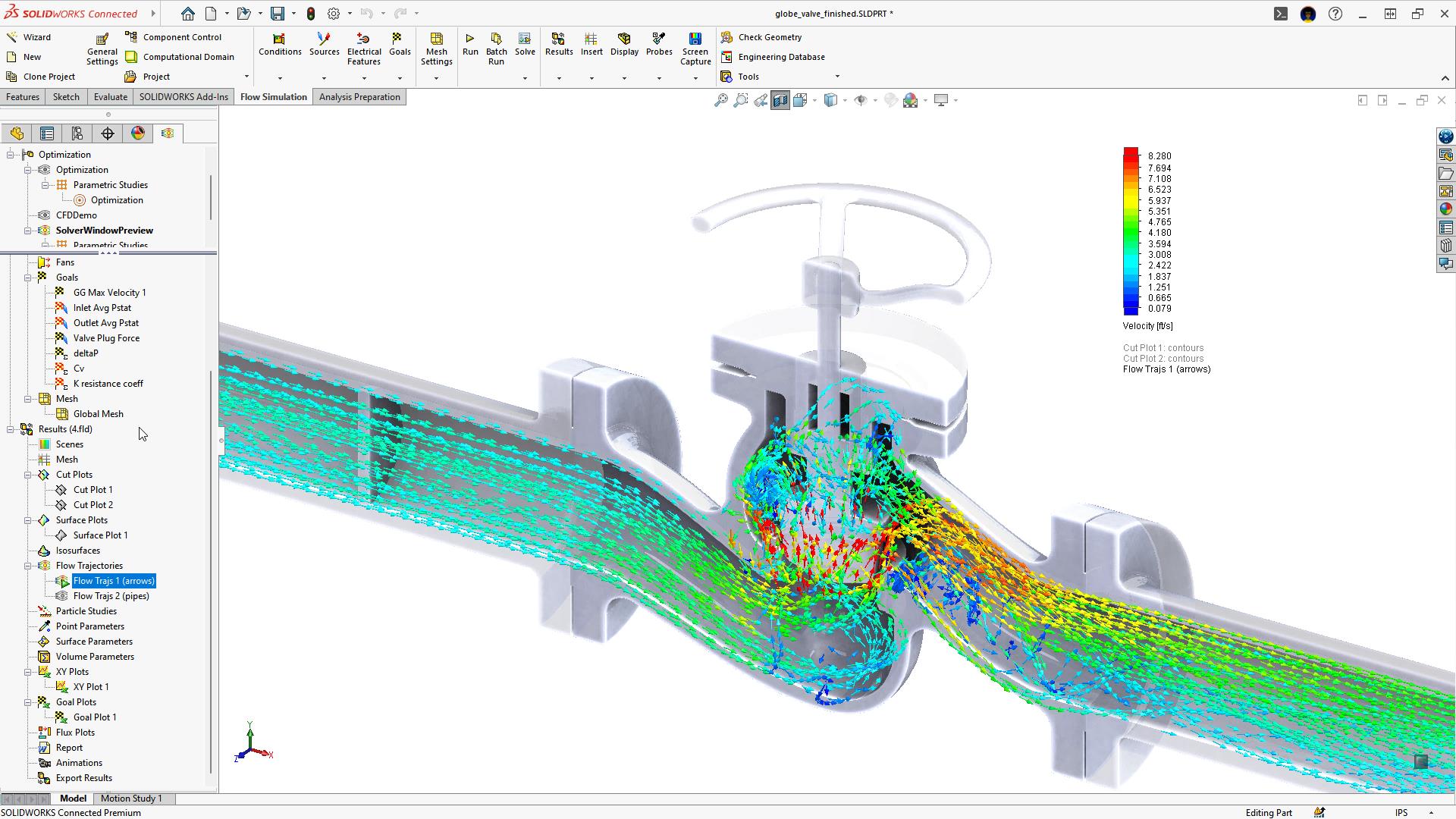1456x819 pixels.
Task: Select the DisplayManager colored-sphere tab
Action: 137,133
